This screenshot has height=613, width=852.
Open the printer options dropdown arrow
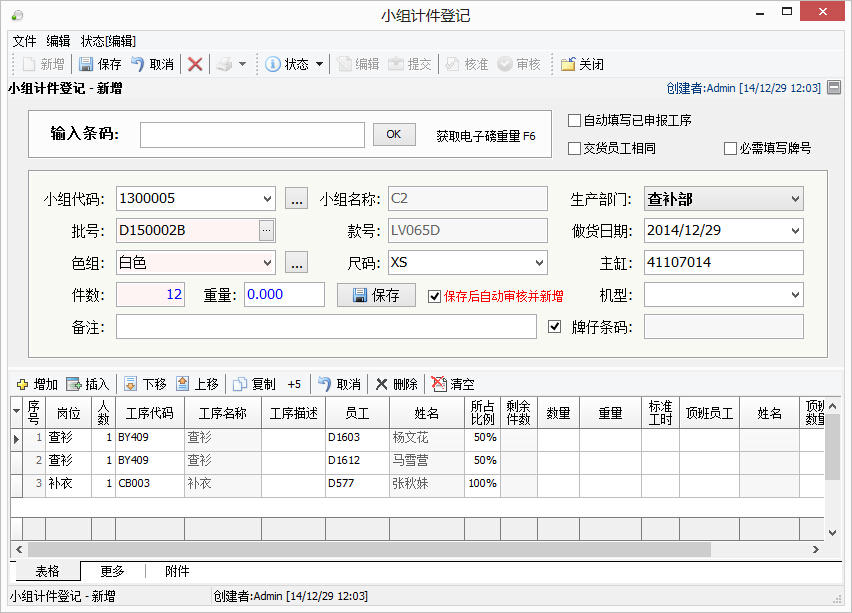(x=242, y=64)
